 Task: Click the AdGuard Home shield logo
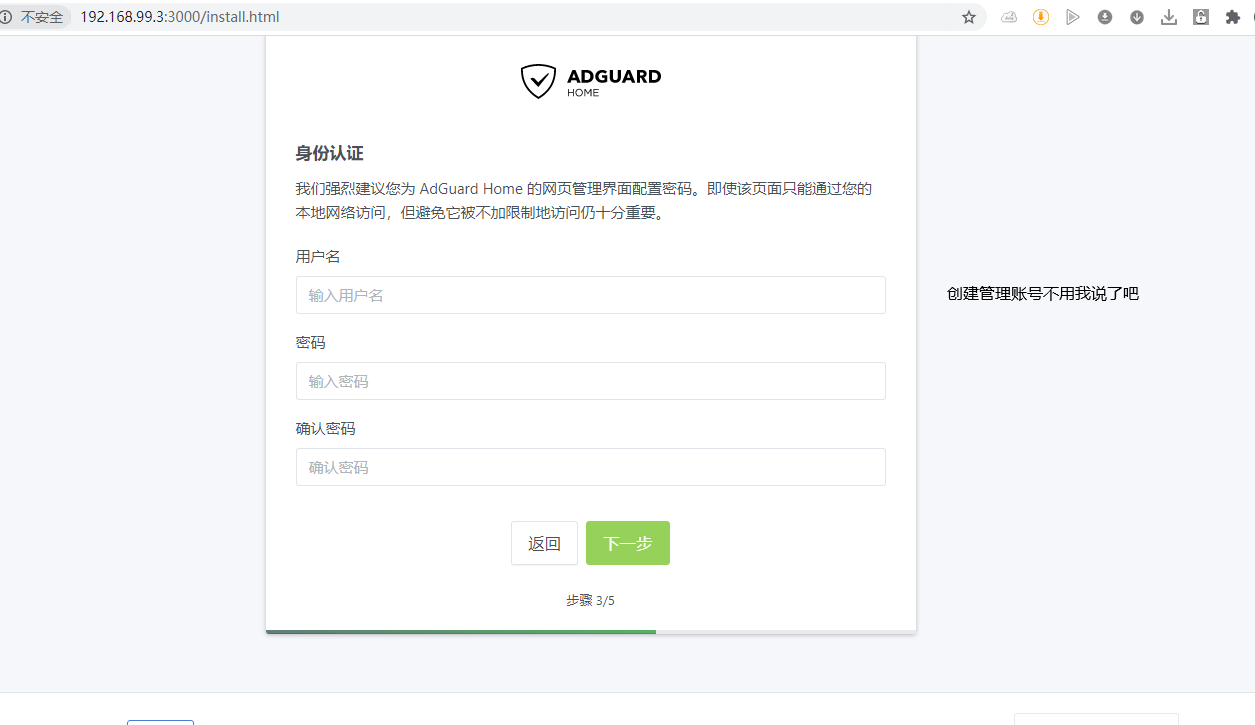pyautogui.click(x=538, y=81)
